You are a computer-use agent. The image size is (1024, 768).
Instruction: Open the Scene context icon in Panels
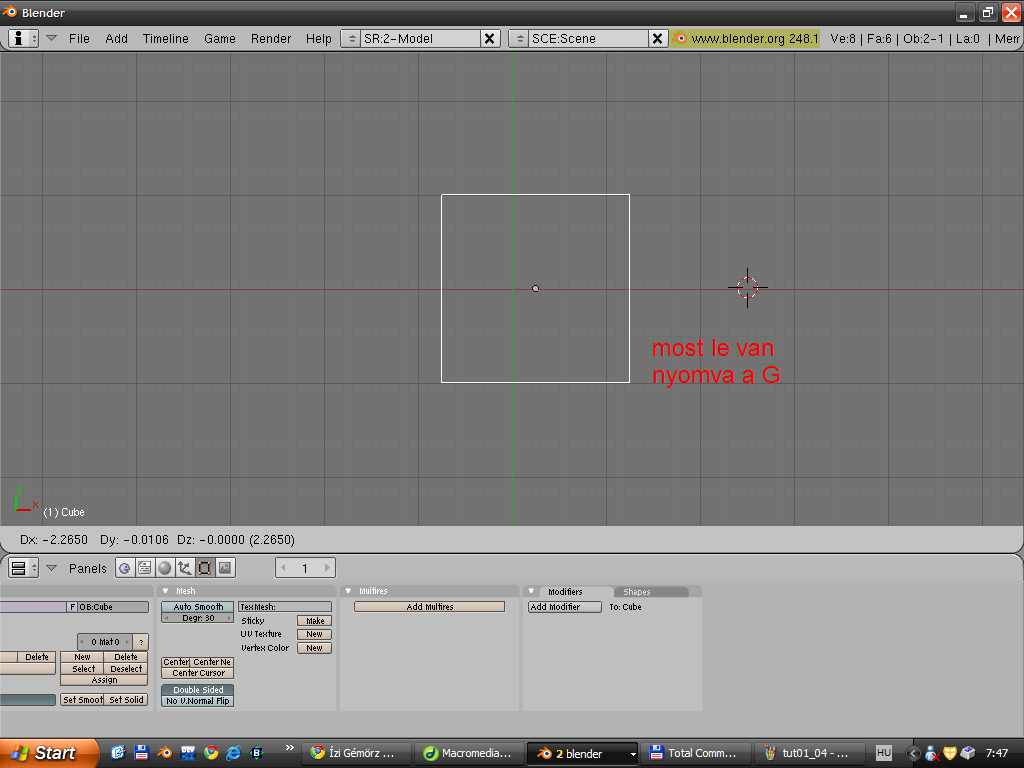tap(225, 568)
